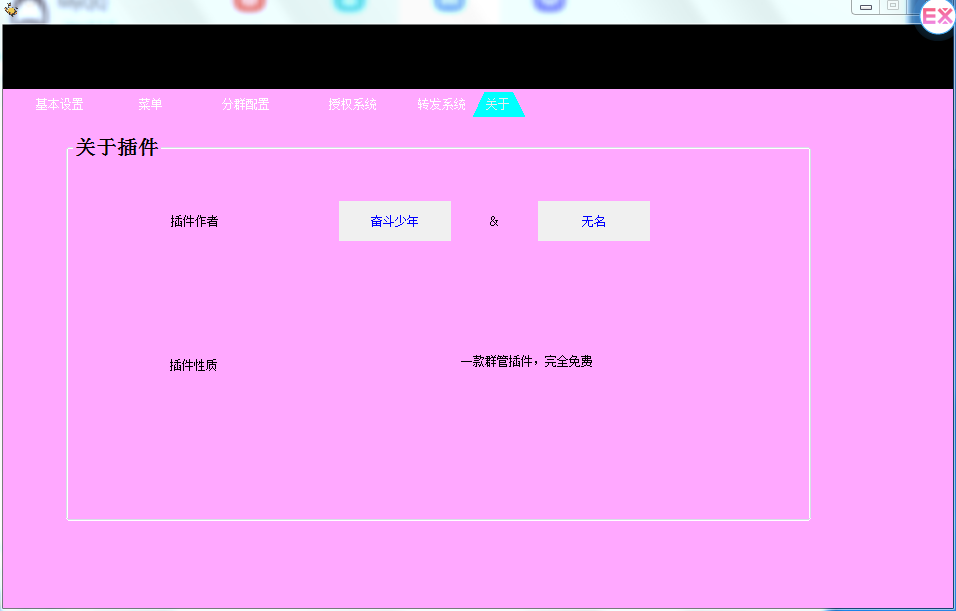Click the 奋斗少年 author button

394,221
